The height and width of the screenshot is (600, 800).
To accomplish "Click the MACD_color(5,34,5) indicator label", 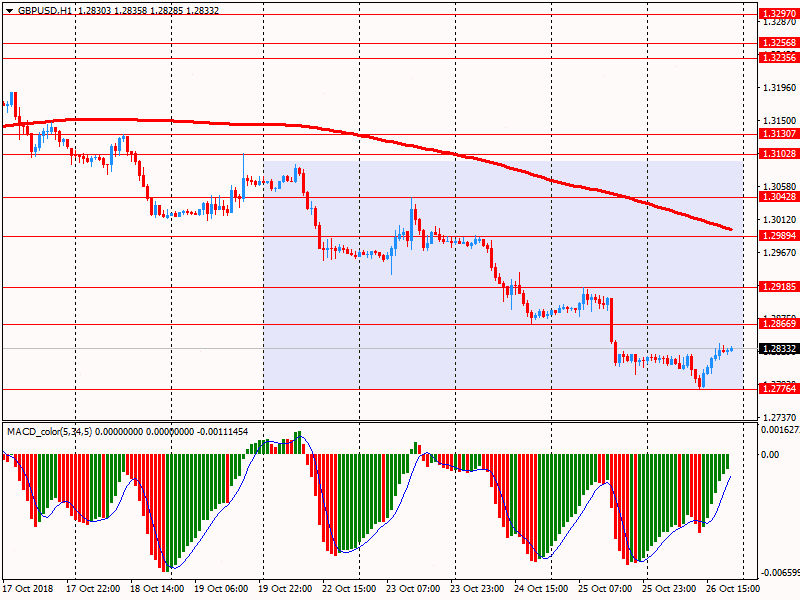I will click(x=49, y=432).
